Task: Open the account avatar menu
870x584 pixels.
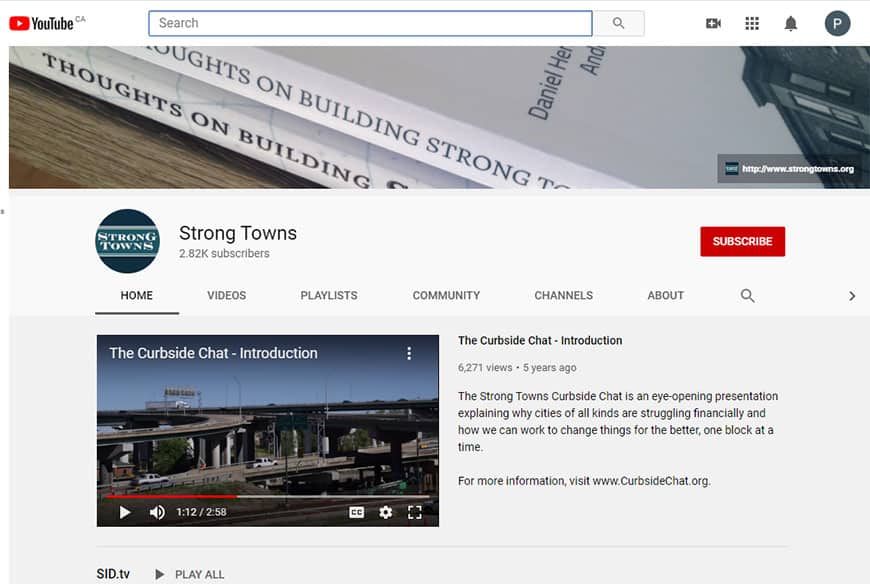Action: [837, 23]
